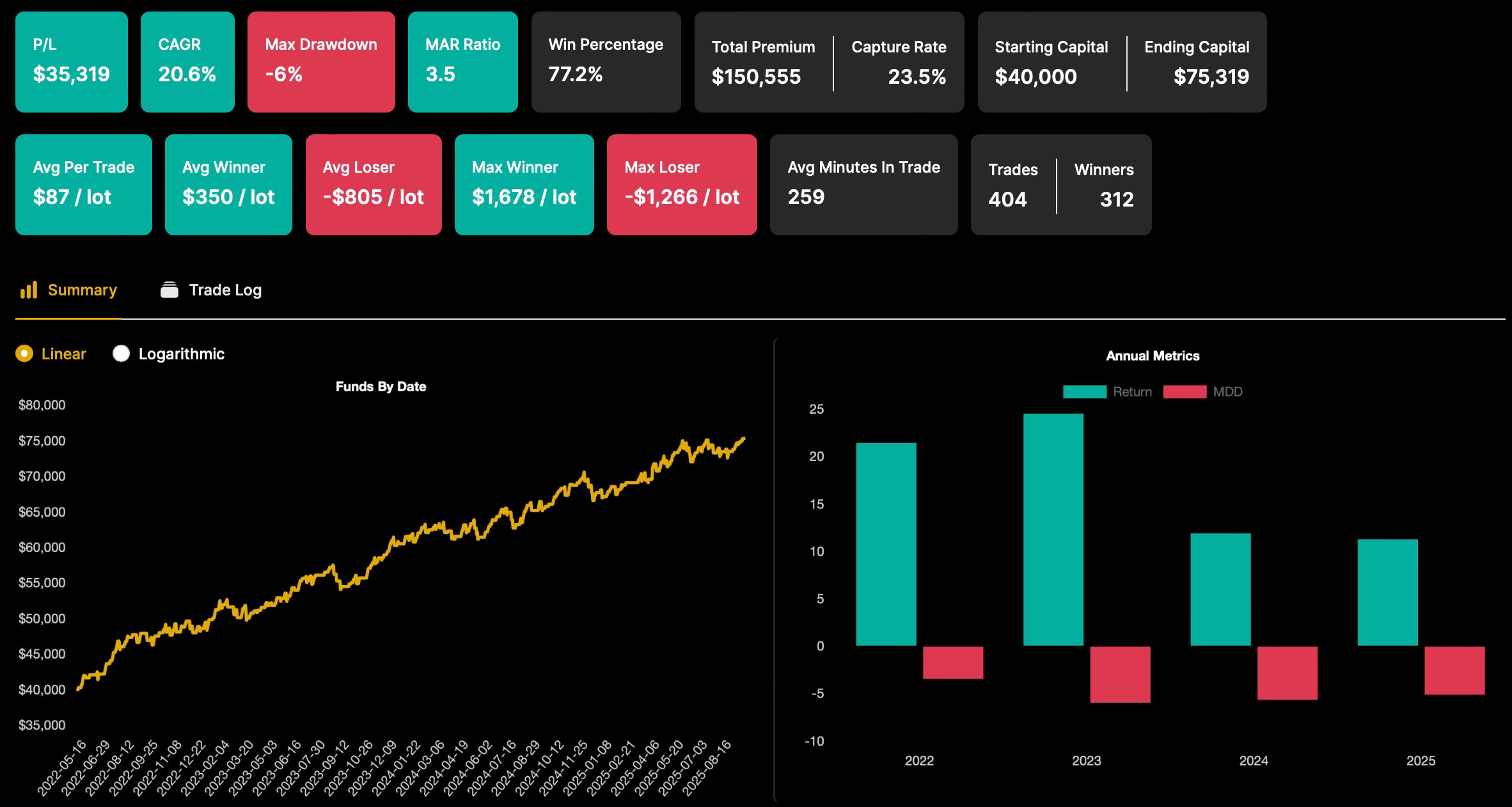Viewport: 1512px width, 807px height.
Task: Click the 2024 MDD red bar
Action: click(1287, 673)
